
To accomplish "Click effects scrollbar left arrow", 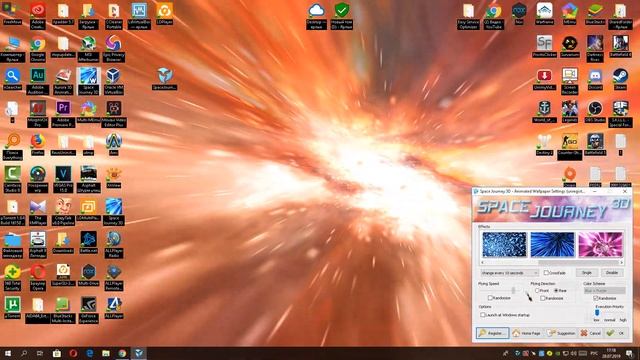I will point(483,262).
